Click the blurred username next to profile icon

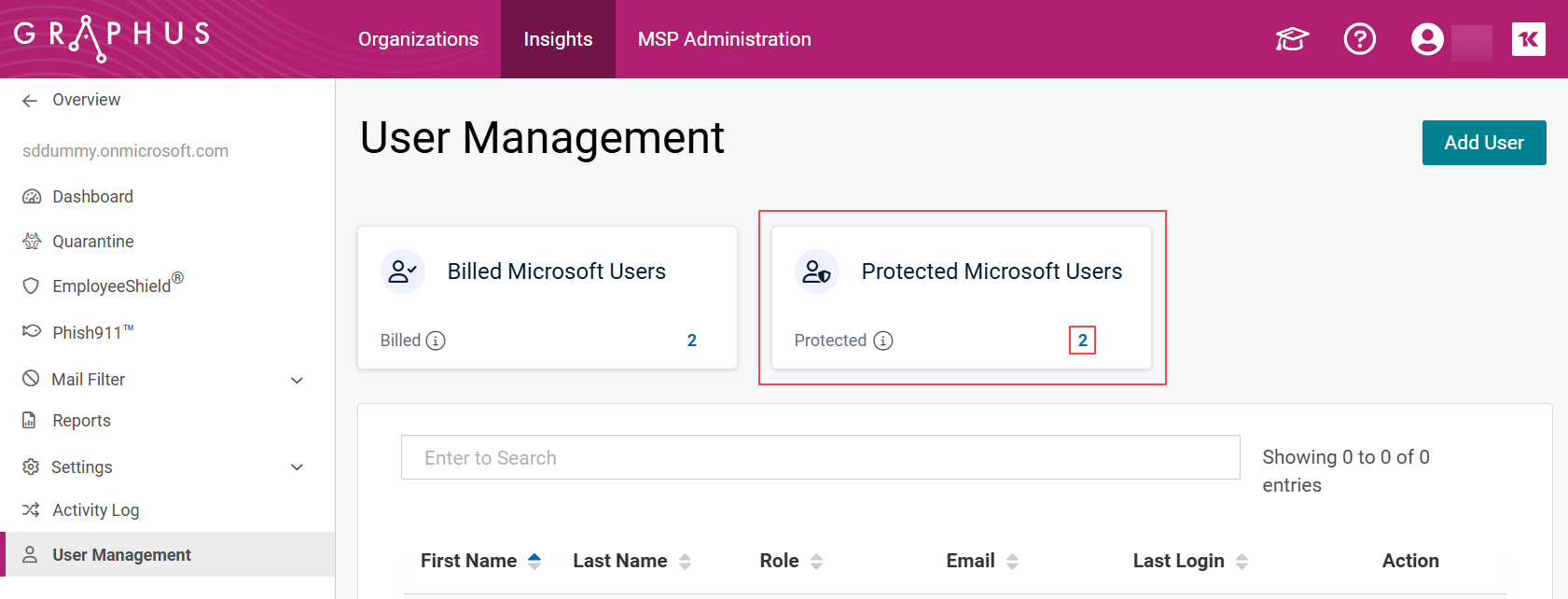coord(1472,43)
